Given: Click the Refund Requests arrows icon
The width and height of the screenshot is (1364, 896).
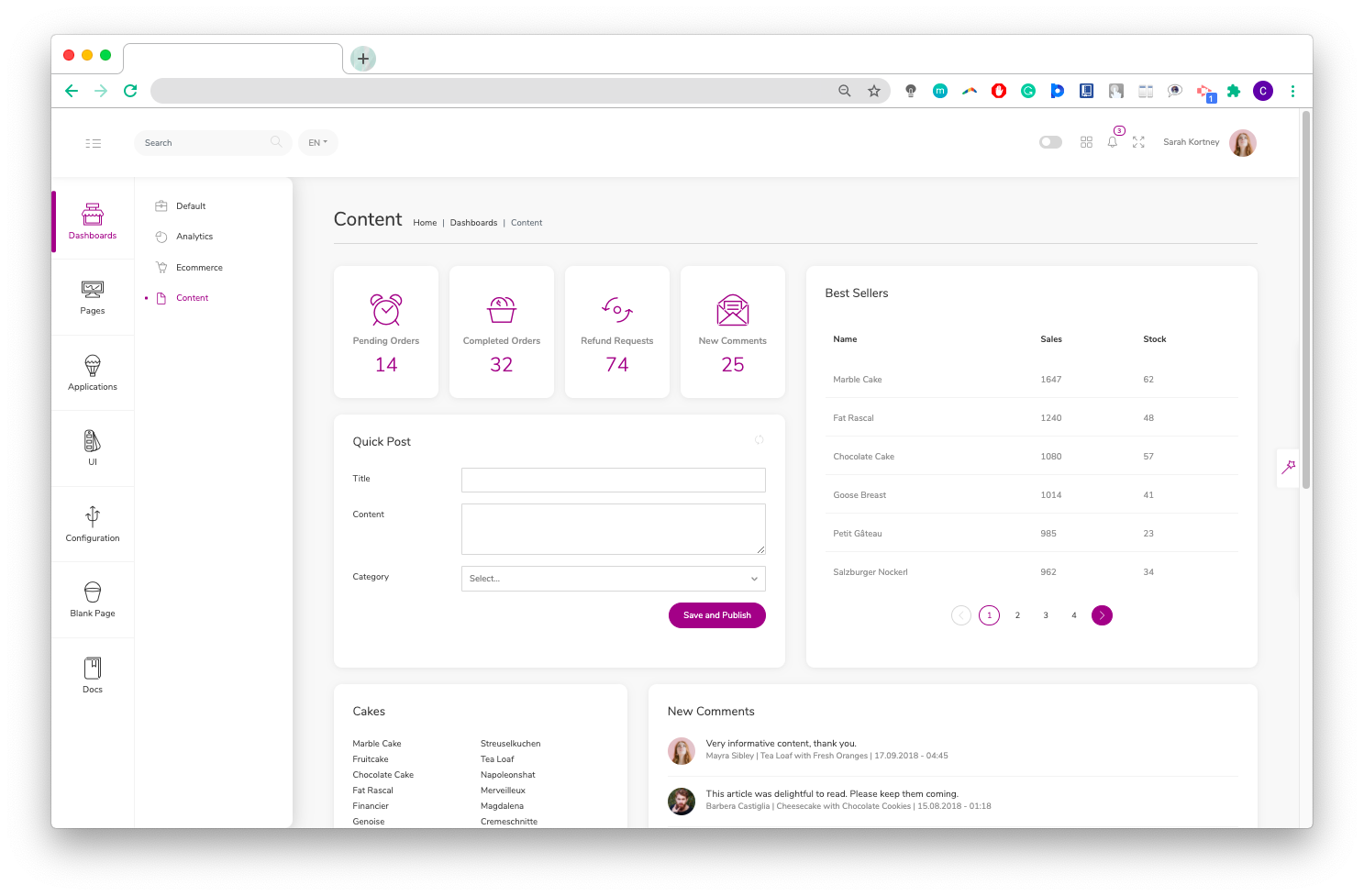Looking at the screenshot, I should (x=617, y=310).
